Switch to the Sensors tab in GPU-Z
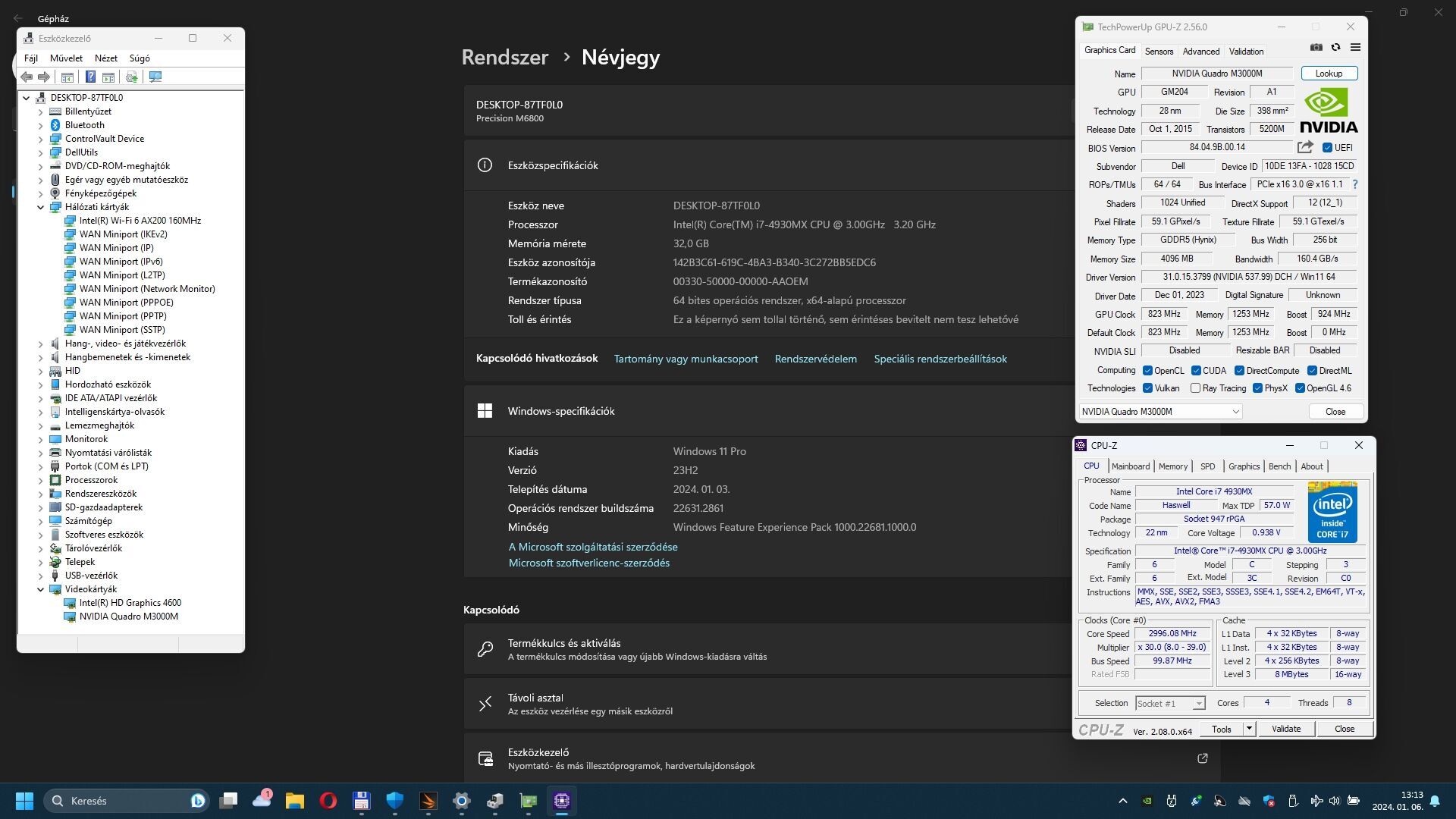The height and width of the screenshot is (819, 1456). pos(1159,52)
